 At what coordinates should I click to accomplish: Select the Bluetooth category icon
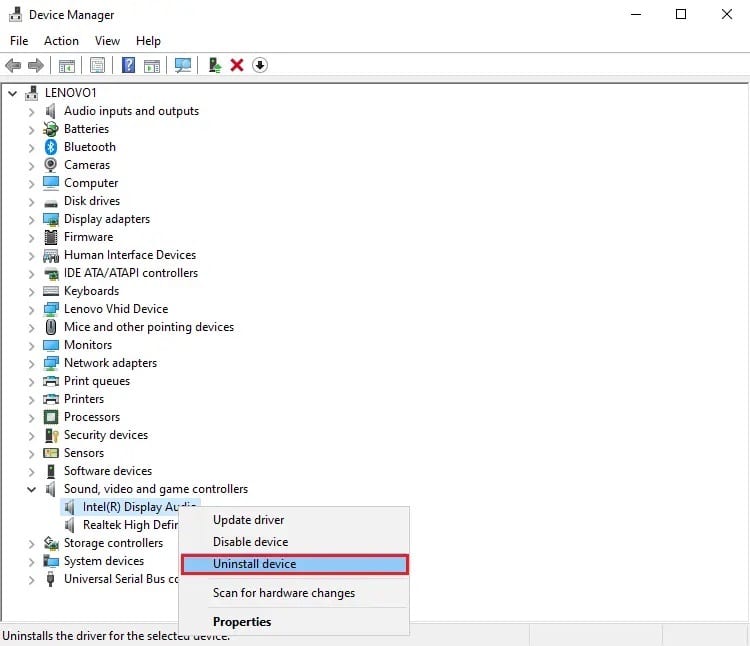pos(51,147)
